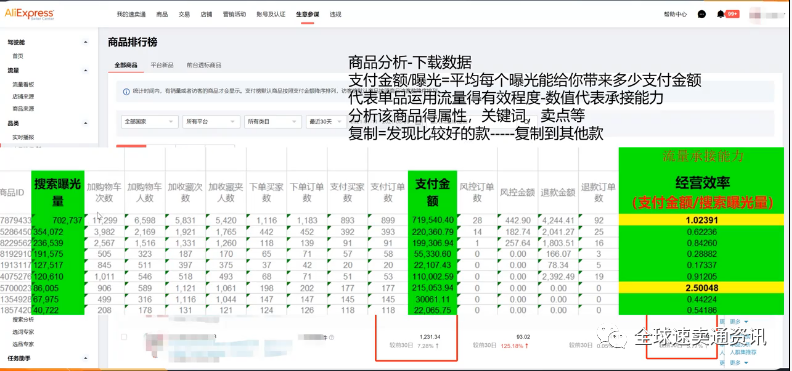Switch to the third ranking tab 前台透标商品

(x=204, y=65)
